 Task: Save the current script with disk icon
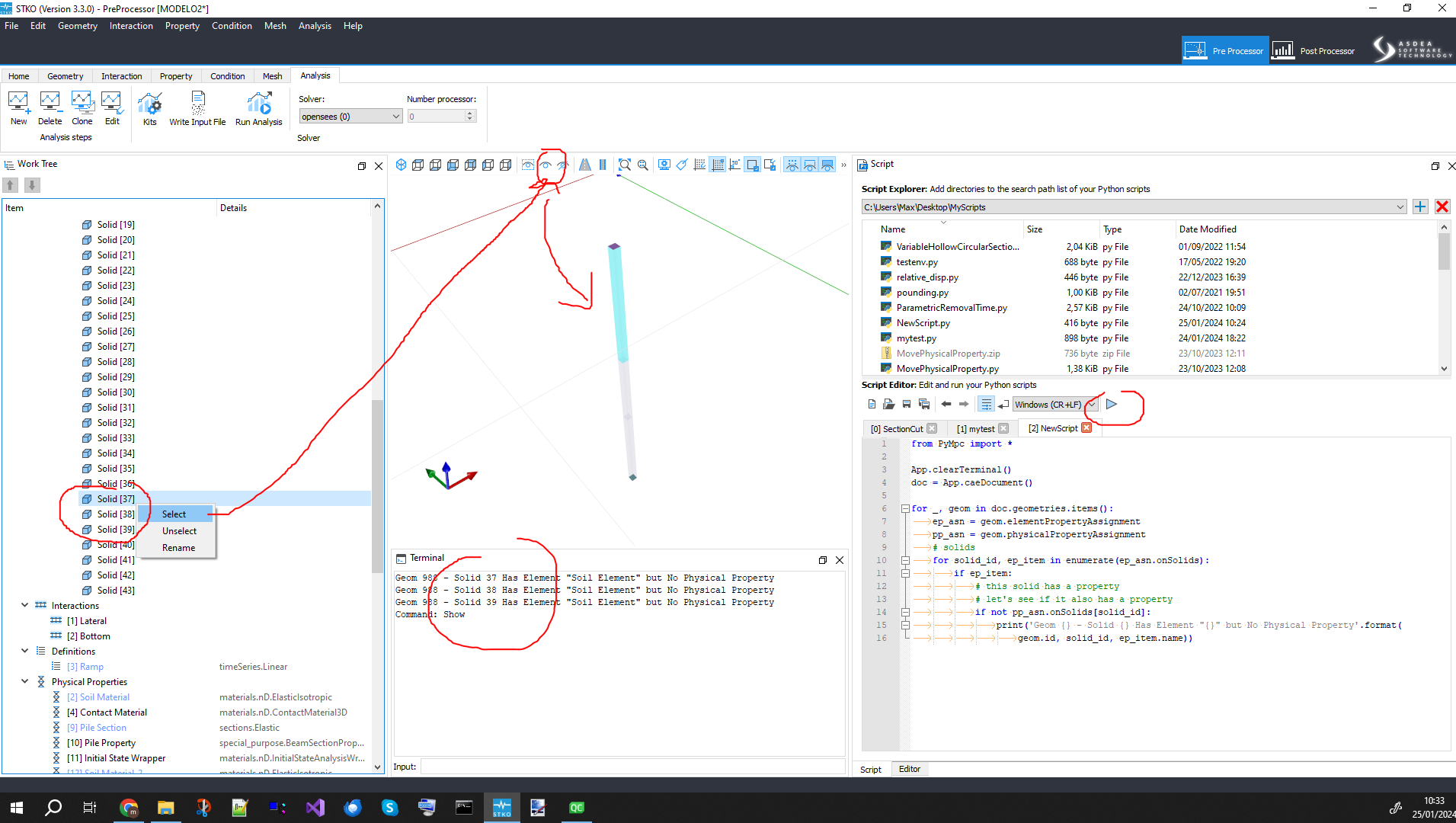click(x=907, y=404)
